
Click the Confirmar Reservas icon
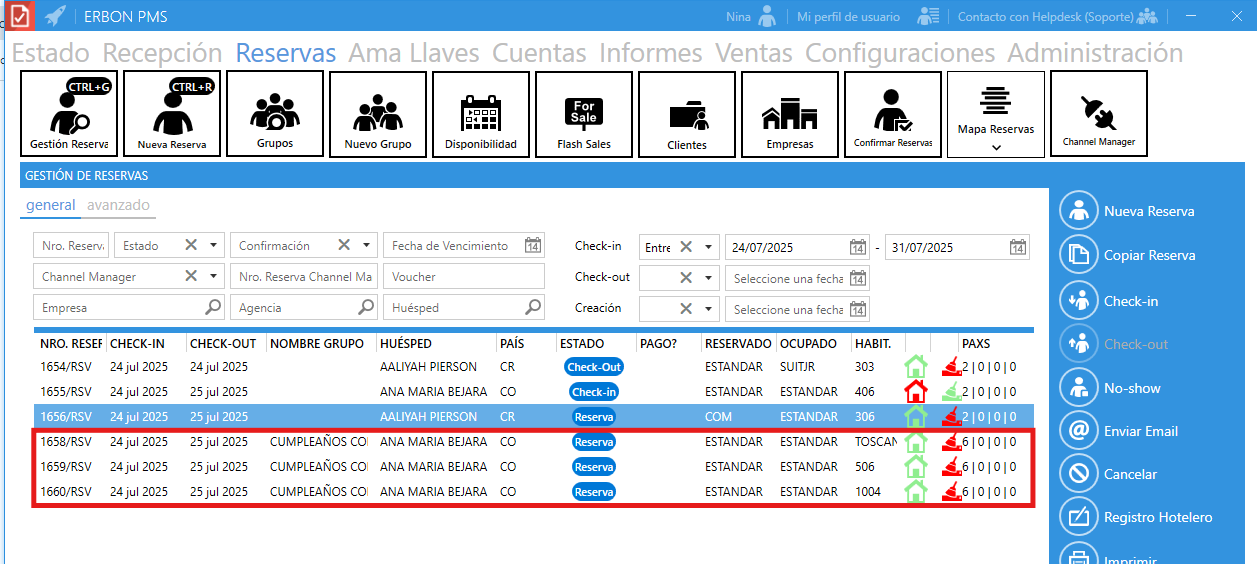click(x=893, y=114)
